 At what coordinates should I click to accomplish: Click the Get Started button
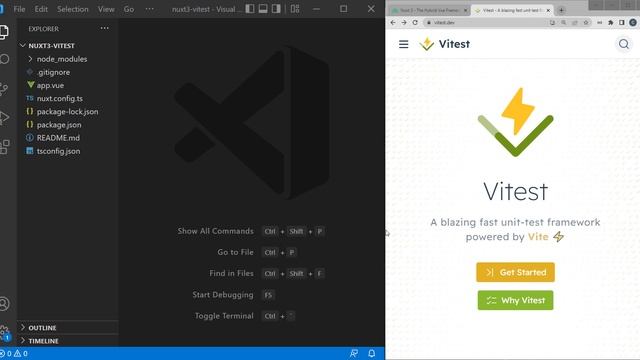[515, 272]
